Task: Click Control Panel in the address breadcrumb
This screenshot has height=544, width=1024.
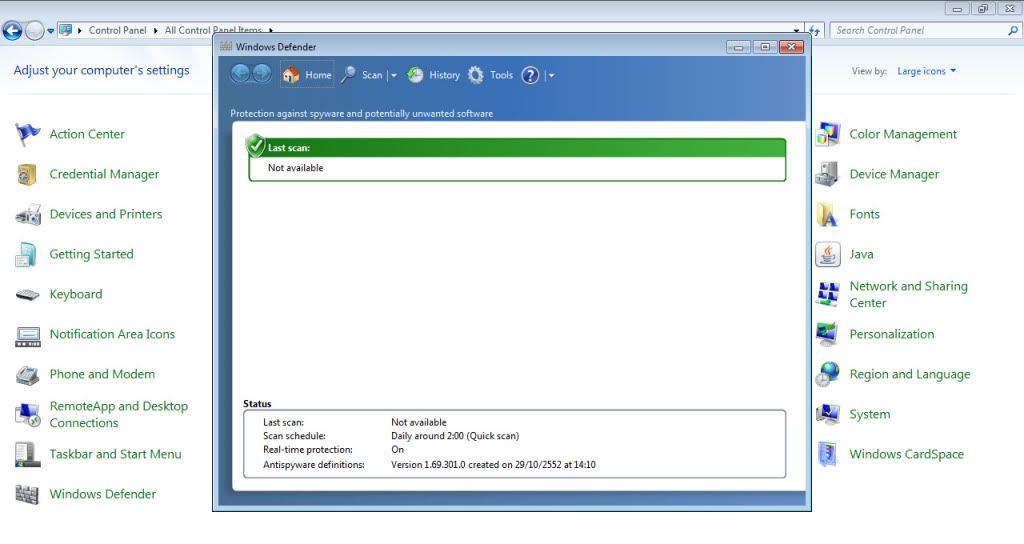Action: (x=118, y=31)
